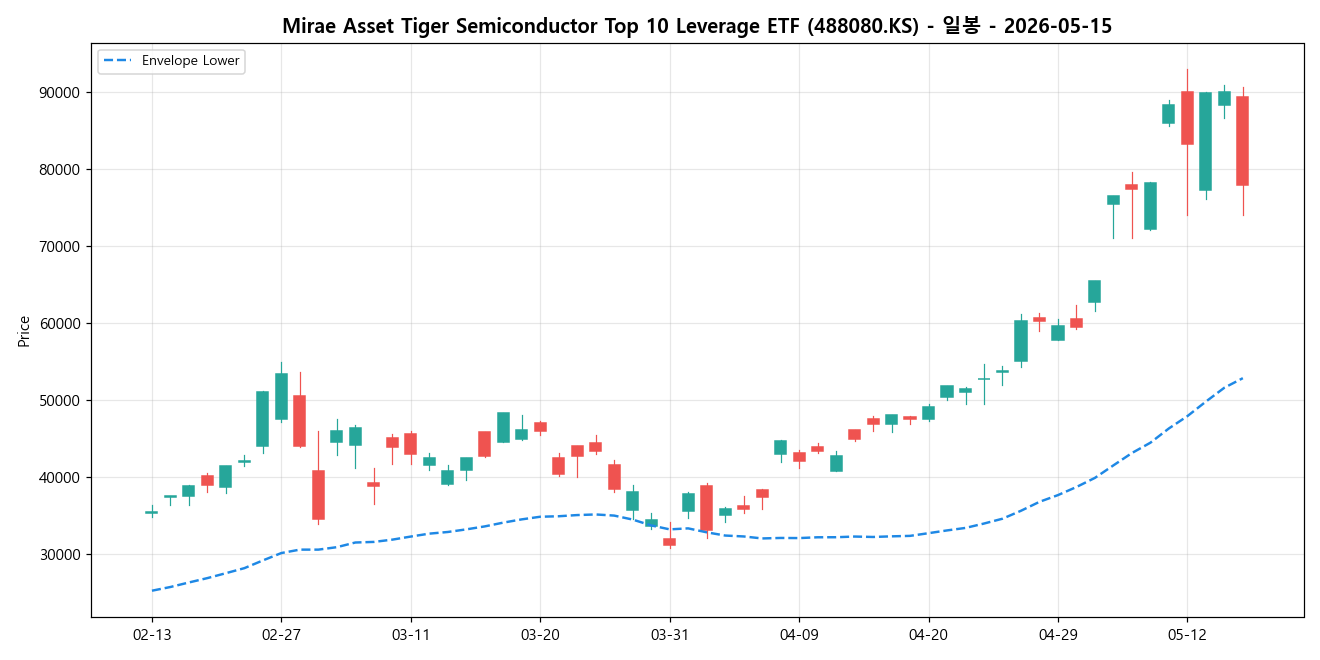
Task: Click the red candle above the 05-12 label
Action: click(1187, 118)
